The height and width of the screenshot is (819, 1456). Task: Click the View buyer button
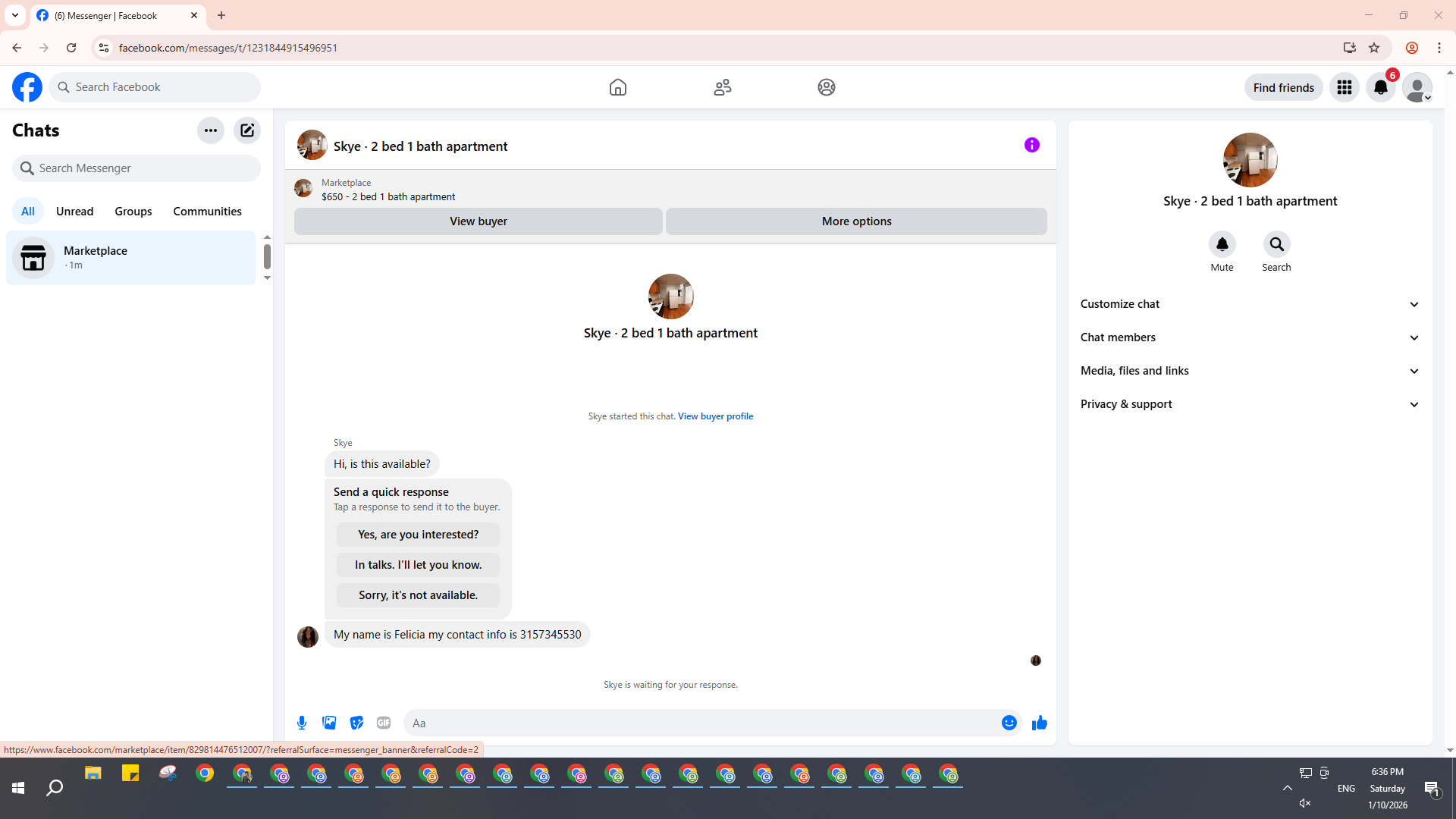click(x=478, y=221)
